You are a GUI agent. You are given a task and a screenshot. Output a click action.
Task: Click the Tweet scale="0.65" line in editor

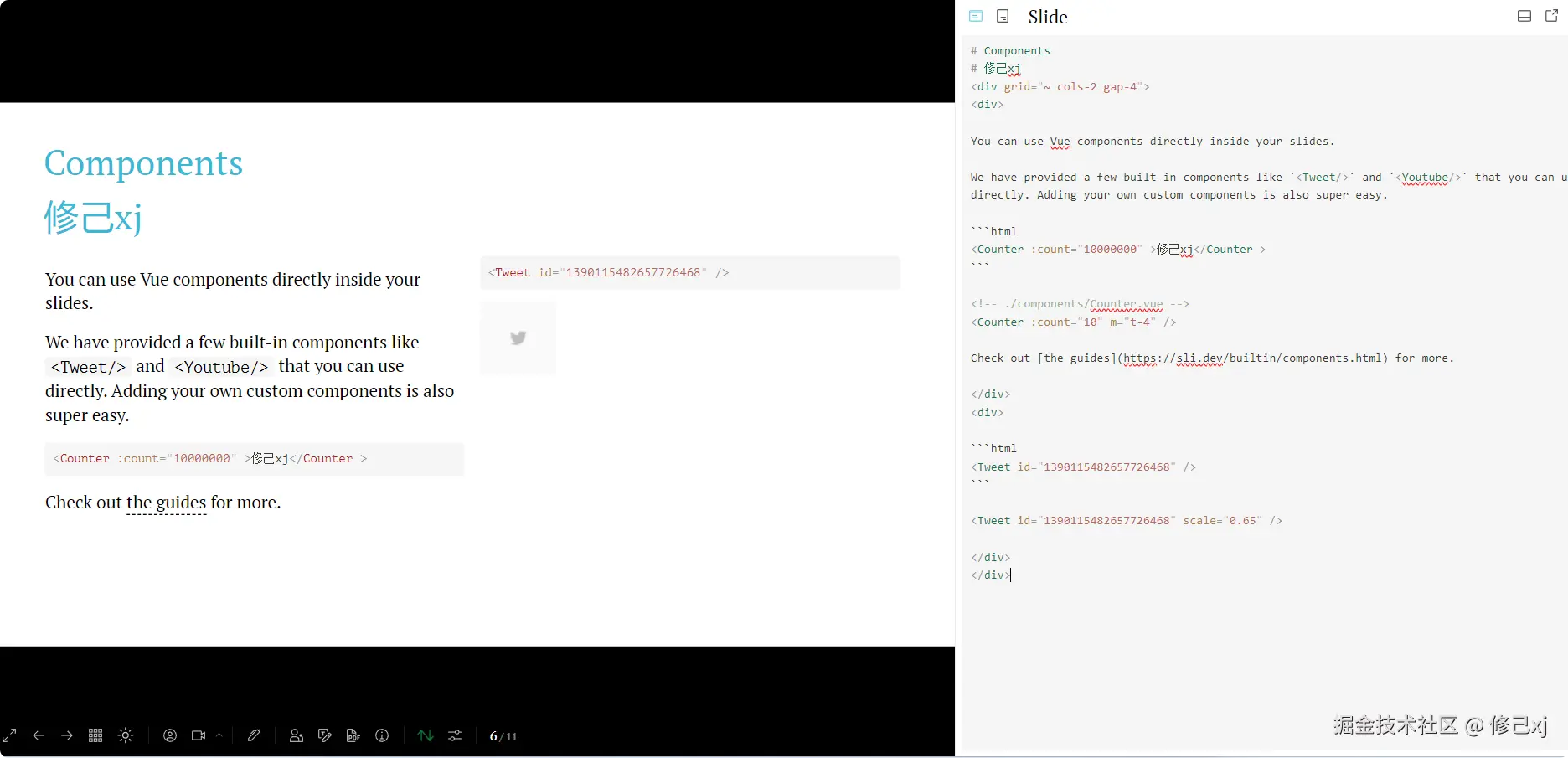(x=1127, y=521)
